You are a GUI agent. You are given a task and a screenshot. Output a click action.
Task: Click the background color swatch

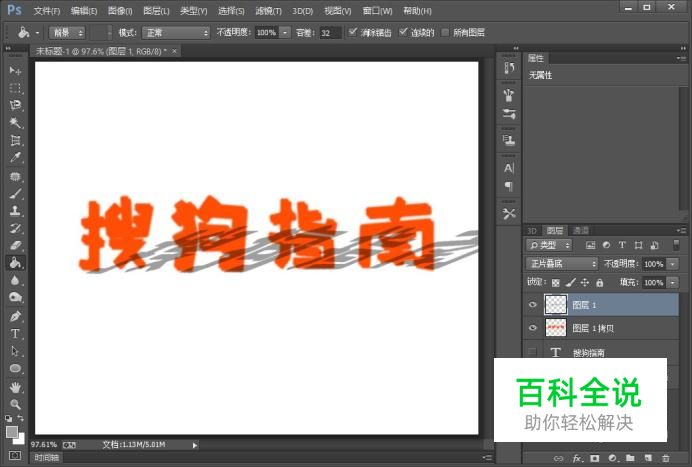20,439
